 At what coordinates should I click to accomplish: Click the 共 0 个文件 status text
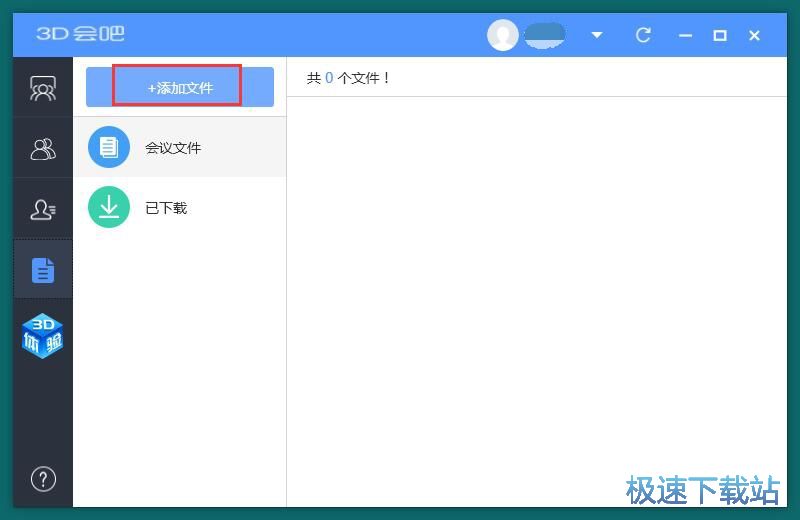(348, 78)
